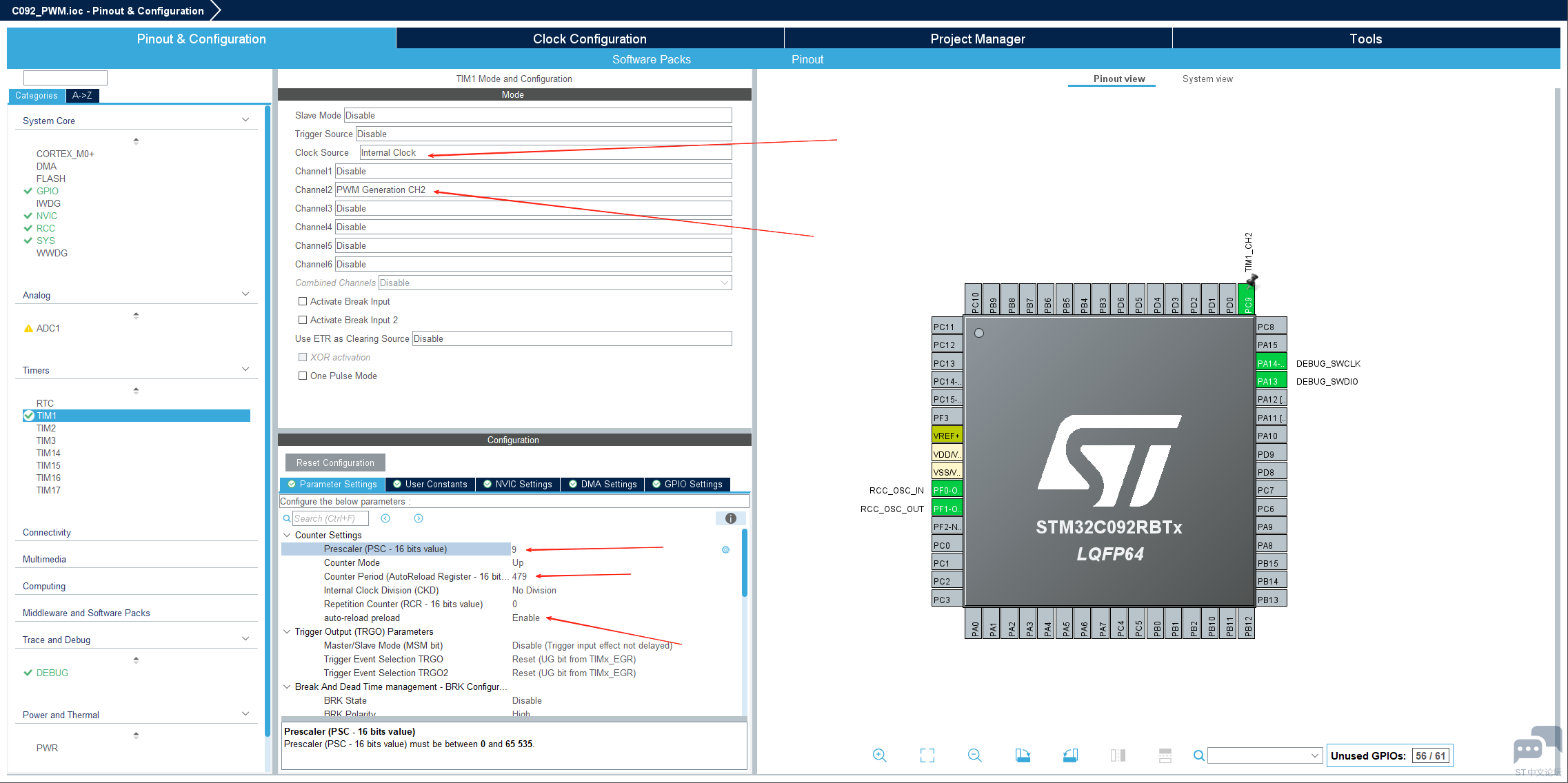Open the Pinout menu

point(807,59)
